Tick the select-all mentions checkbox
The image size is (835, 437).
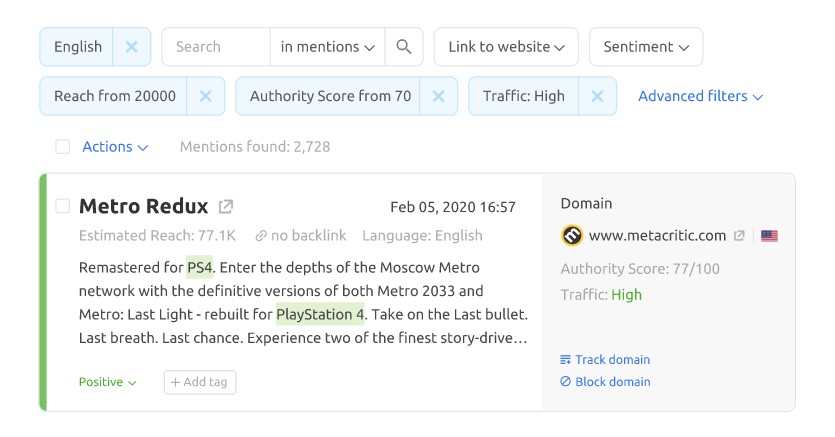coord(63,146)
